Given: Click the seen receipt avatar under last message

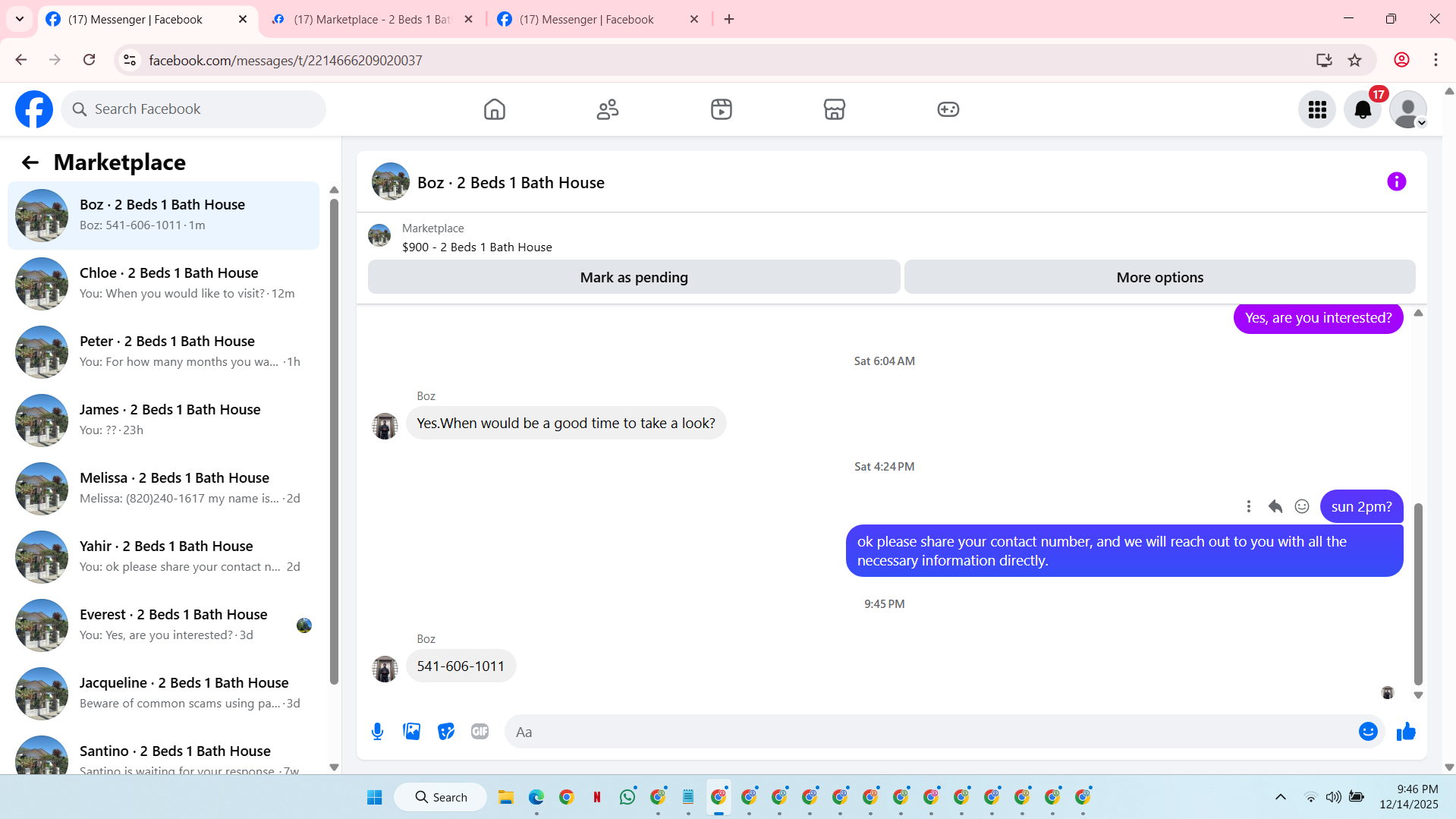Looking at the screenshot, I should tap(1388, 692).
